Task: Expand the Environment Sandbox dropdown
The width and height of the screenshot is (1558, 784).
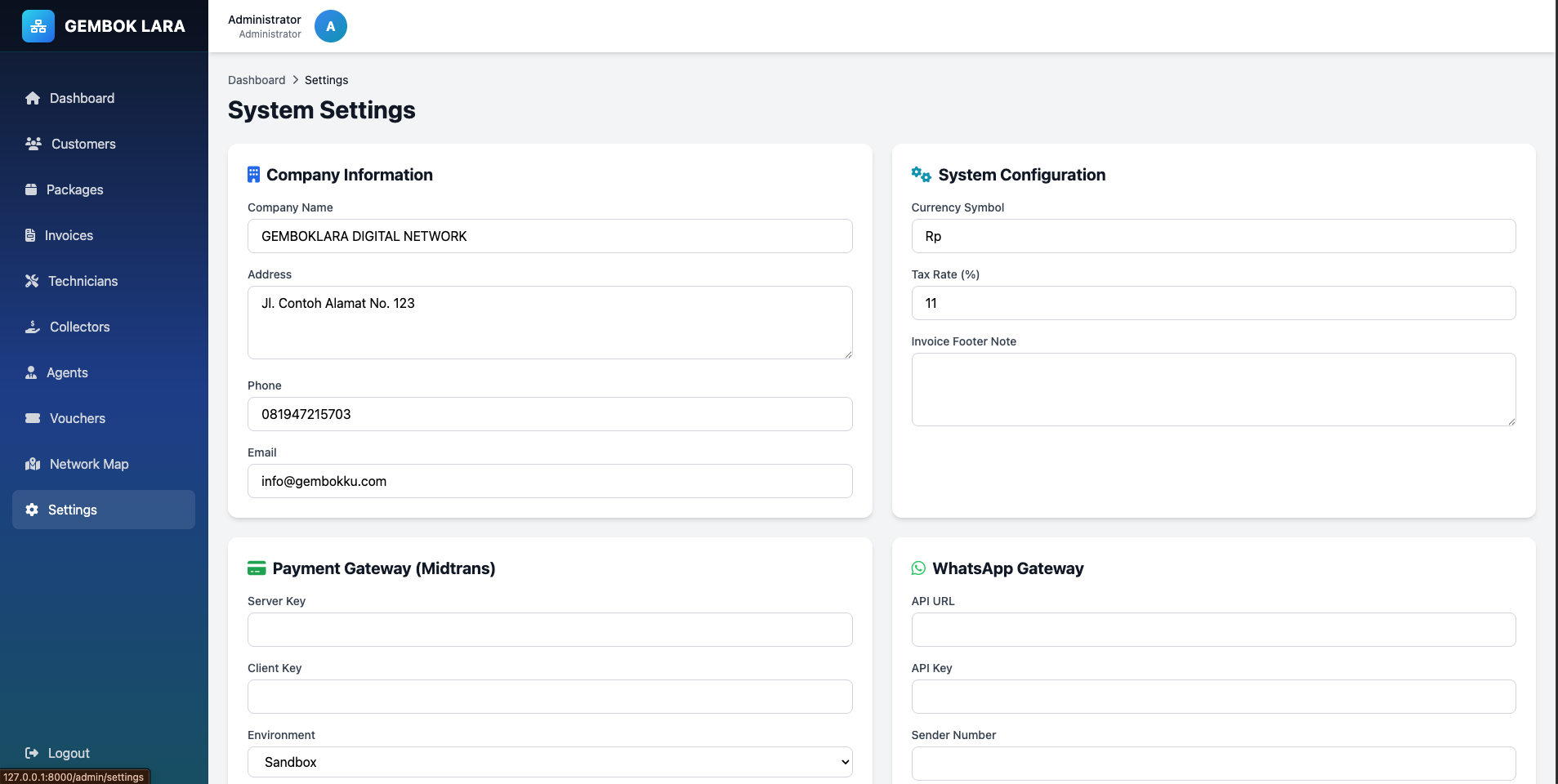Action: pos(550,762)
